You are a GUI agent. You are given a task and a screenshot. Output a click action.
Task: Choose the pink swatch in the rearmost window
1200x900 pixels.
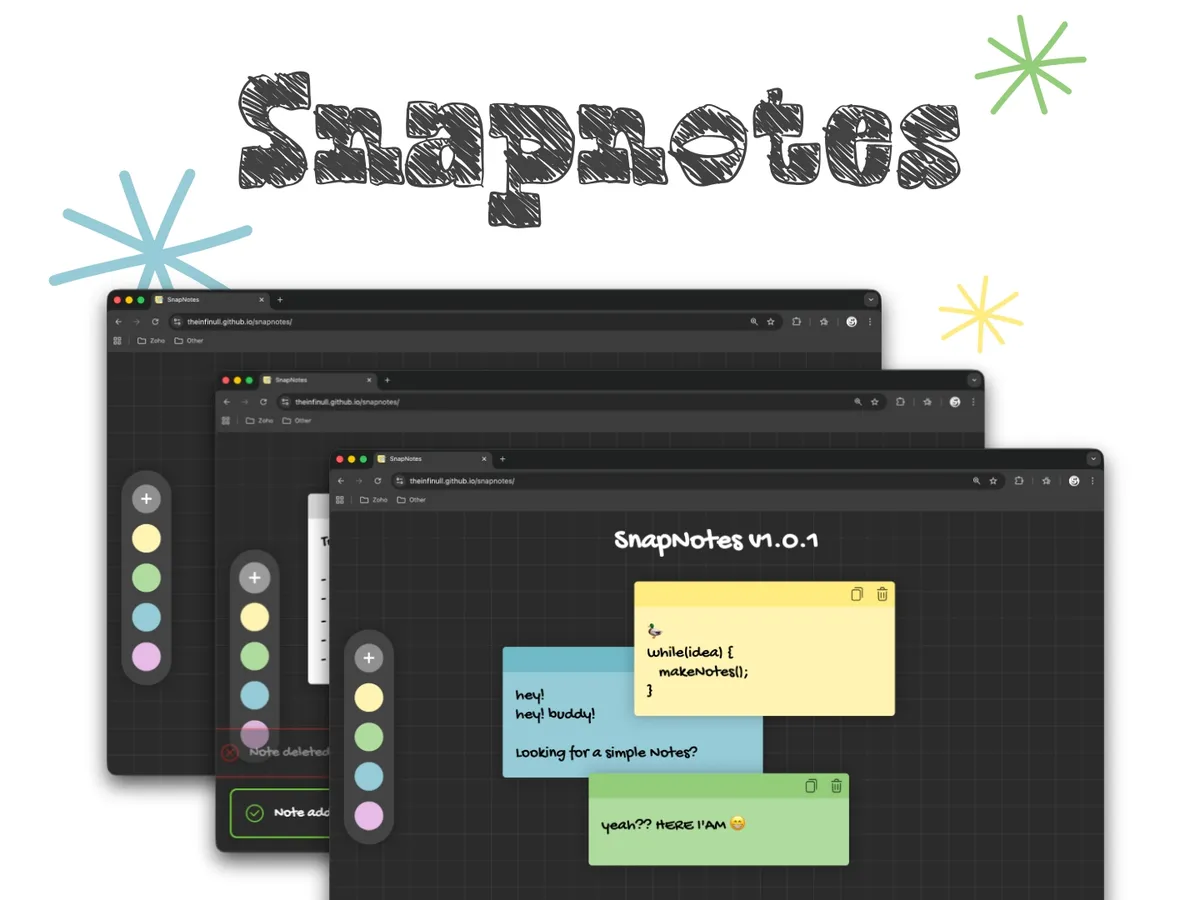[x=146, y=657]
